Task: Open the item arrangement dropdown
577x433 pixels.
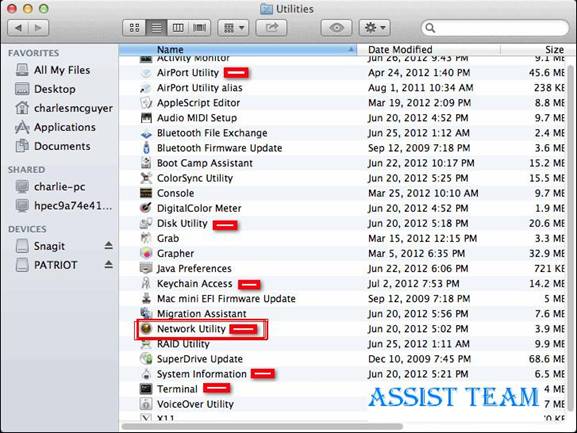Action: [x=233, y=28]
